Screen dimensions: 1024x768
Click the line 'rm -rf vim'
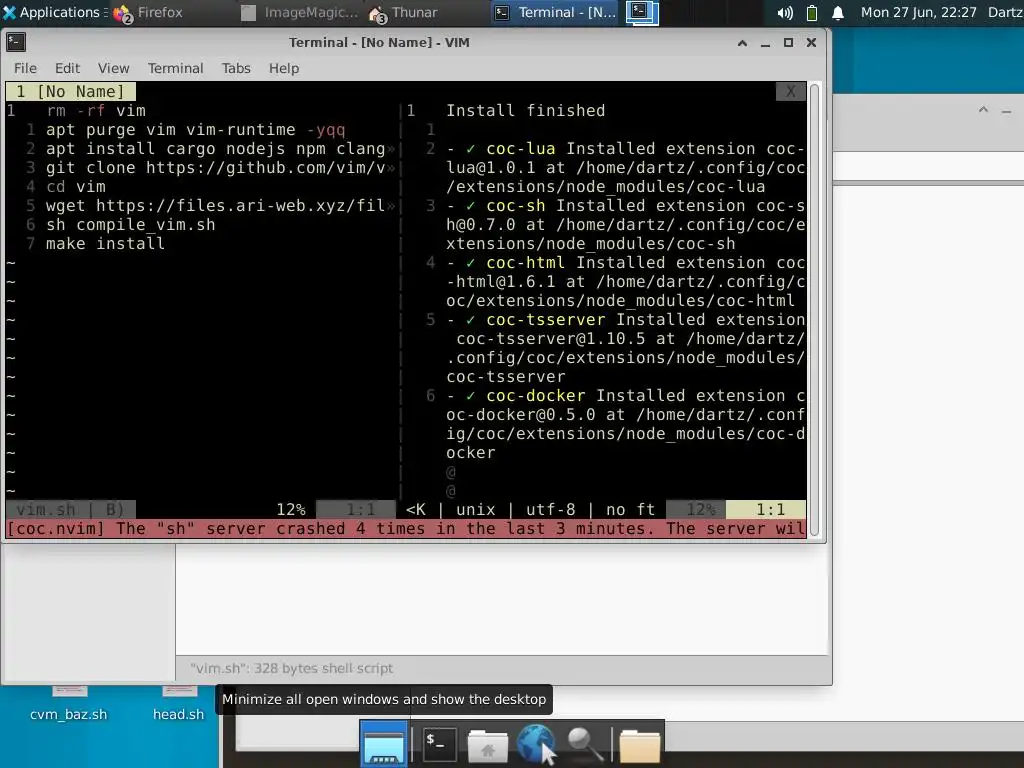point(96,111)
